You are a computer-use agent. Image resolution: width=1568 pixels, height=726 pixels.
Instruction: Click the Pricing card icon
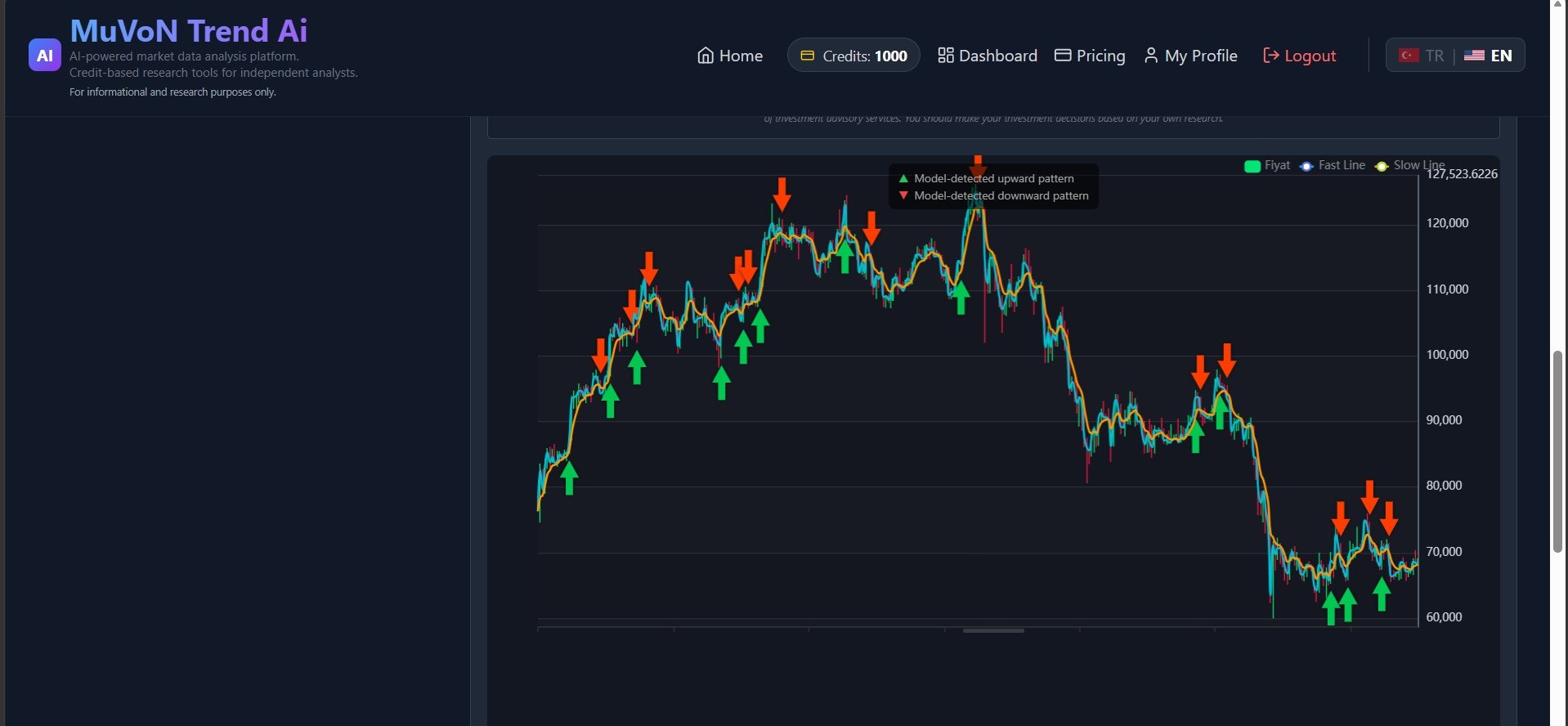click(x=1063, y=55)
